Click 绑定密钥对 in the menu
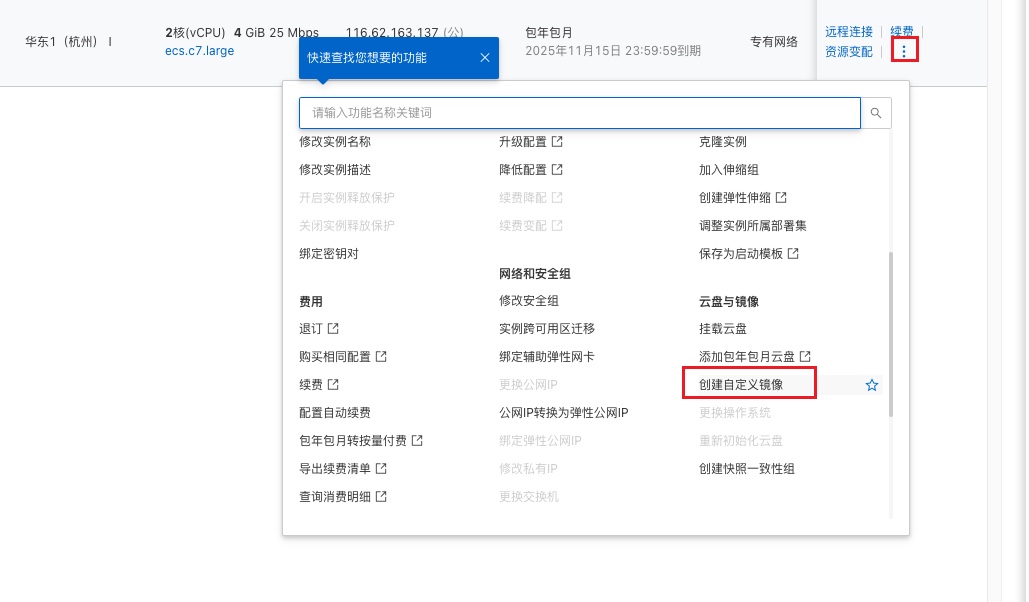The image size is (1029, 602). pyautogui.click(x=329, y=254)
